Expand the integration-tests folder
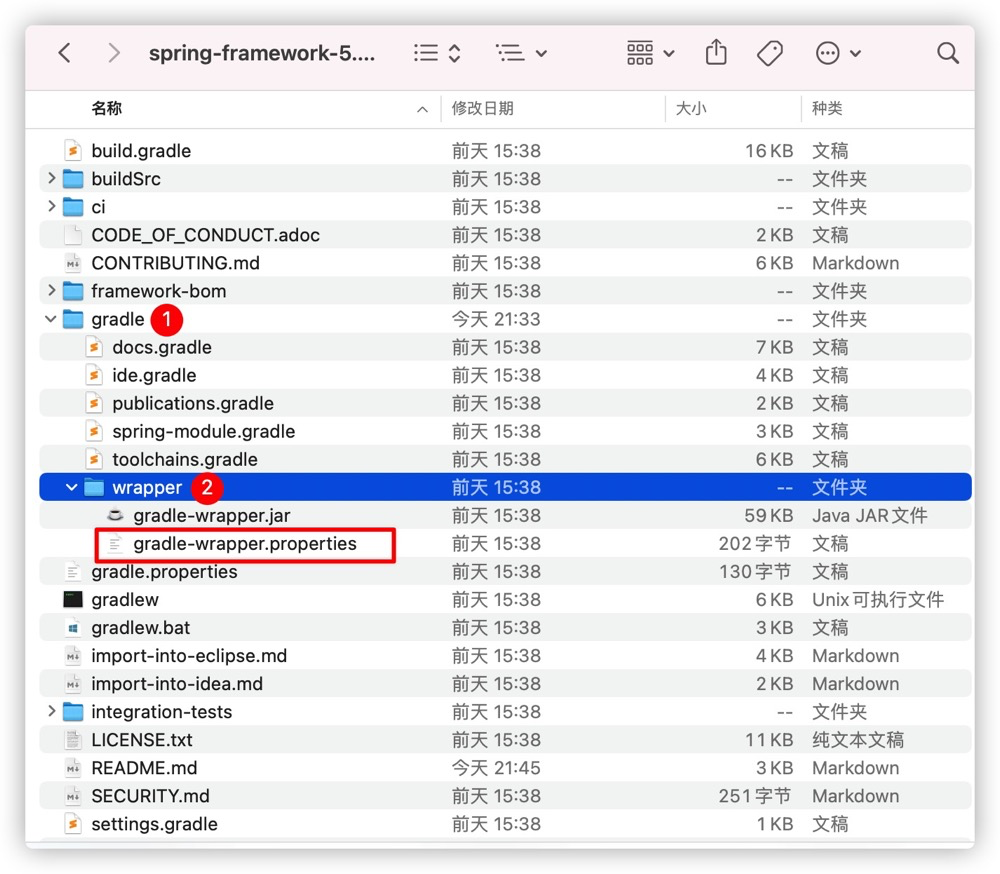 click(x=52, y=711)
